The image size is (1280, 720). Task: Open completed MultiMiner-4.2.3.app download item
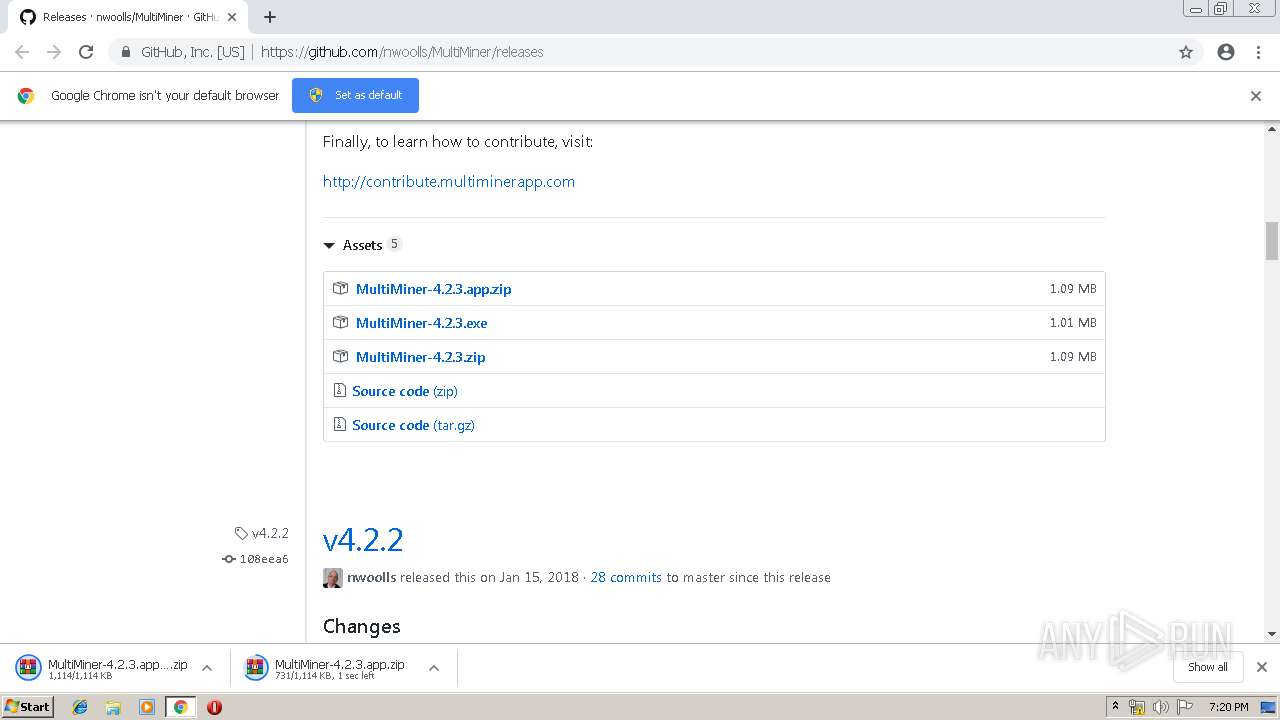click(x=102, y=668)
